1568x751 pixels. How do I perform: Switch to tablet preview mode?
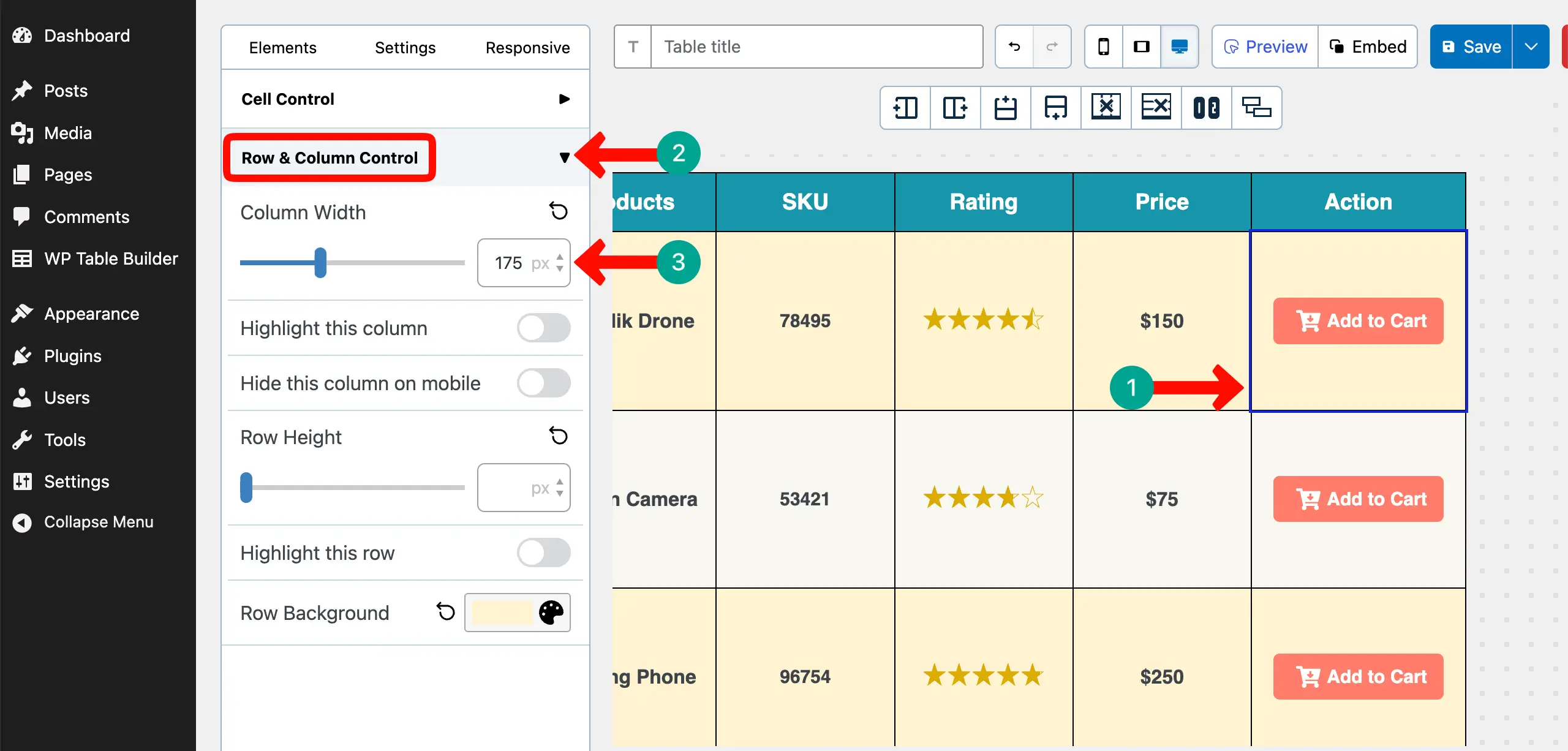(x=1142, y=46)
